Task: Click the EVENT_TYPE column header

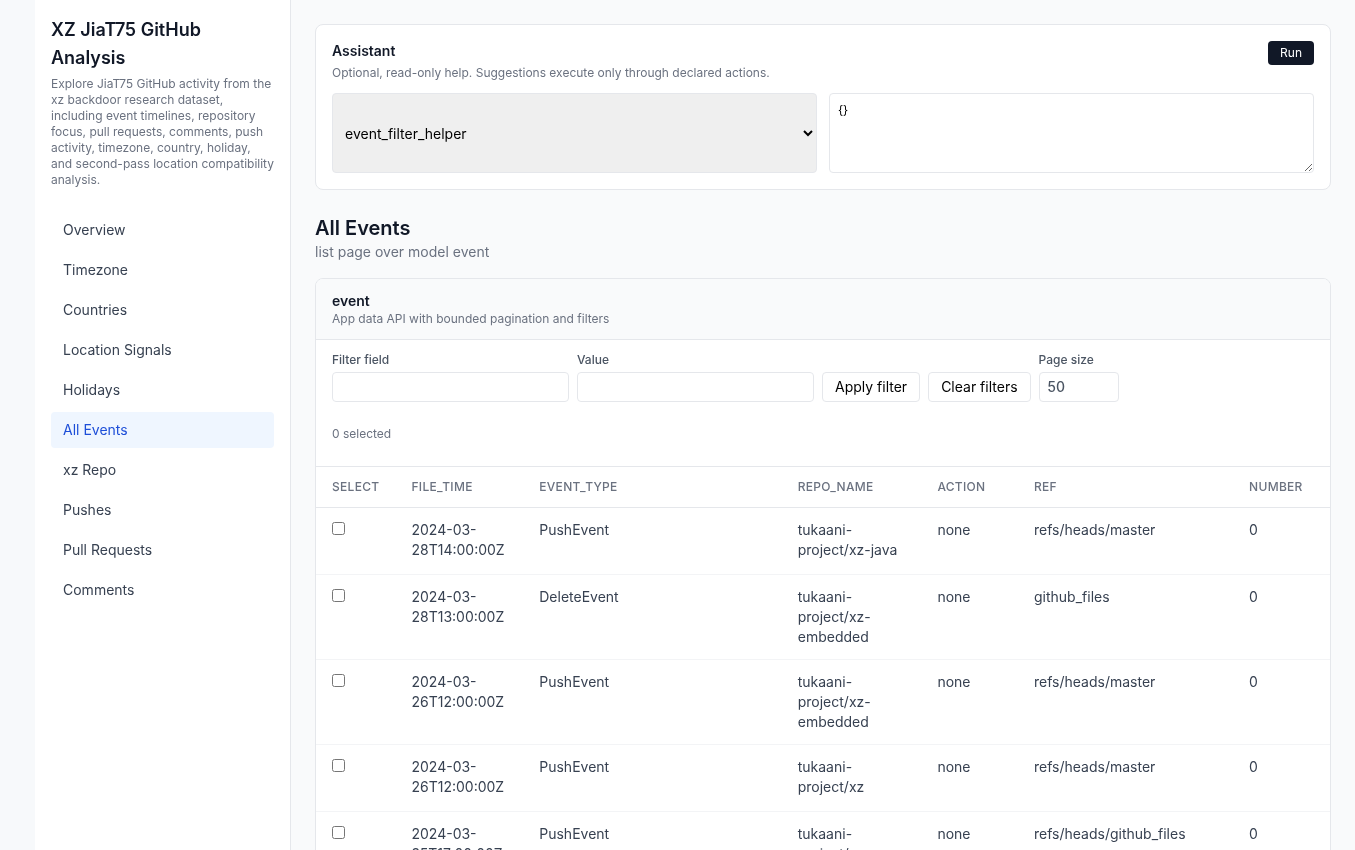Action: (578, 487)
